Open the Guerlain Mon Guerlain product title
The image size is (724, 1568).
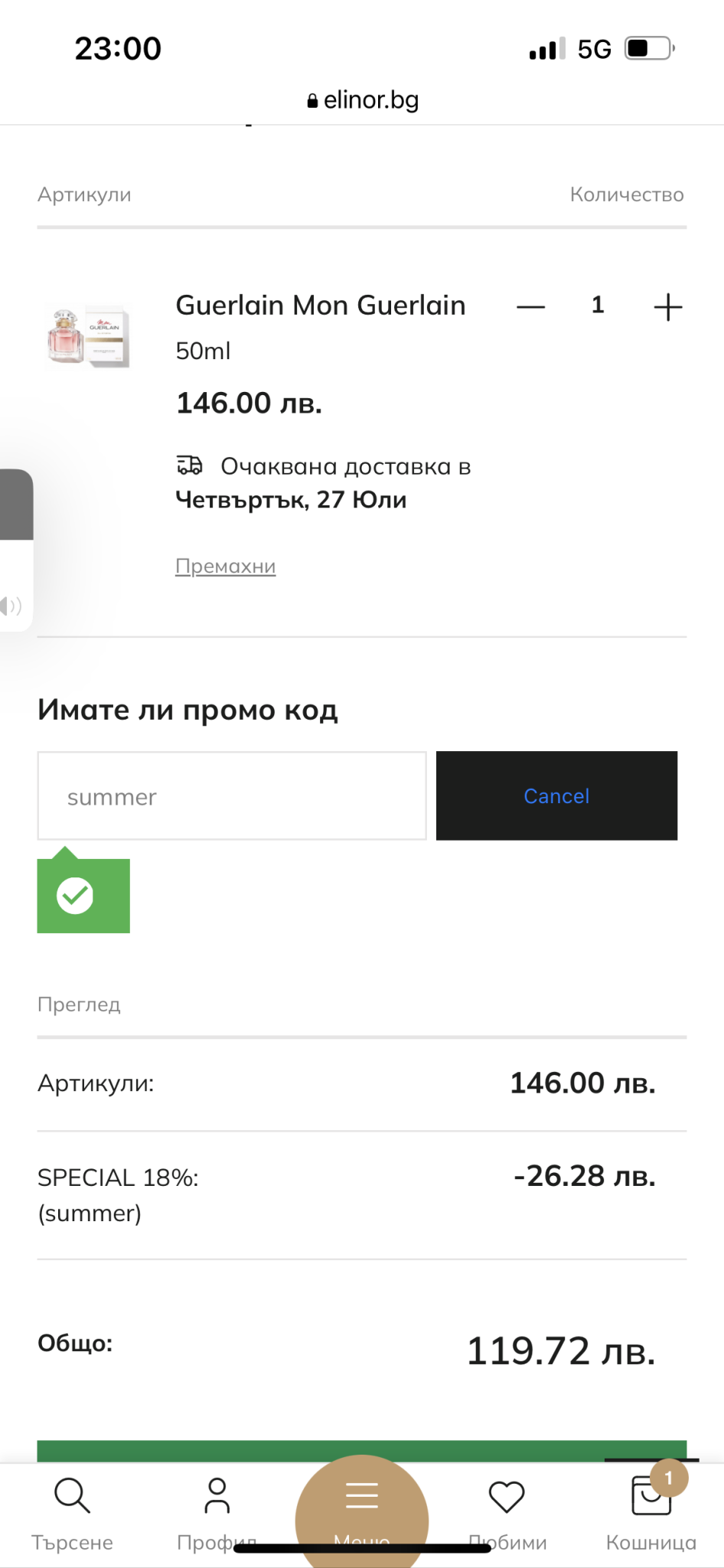[x=321, y=305]
